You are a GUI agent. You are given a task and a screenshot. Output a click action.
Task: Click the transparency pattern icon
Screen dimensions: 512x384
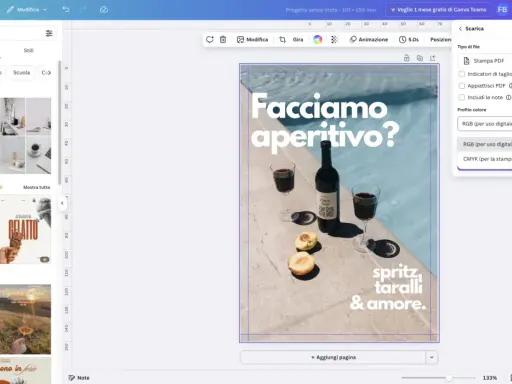click(334, 39)
